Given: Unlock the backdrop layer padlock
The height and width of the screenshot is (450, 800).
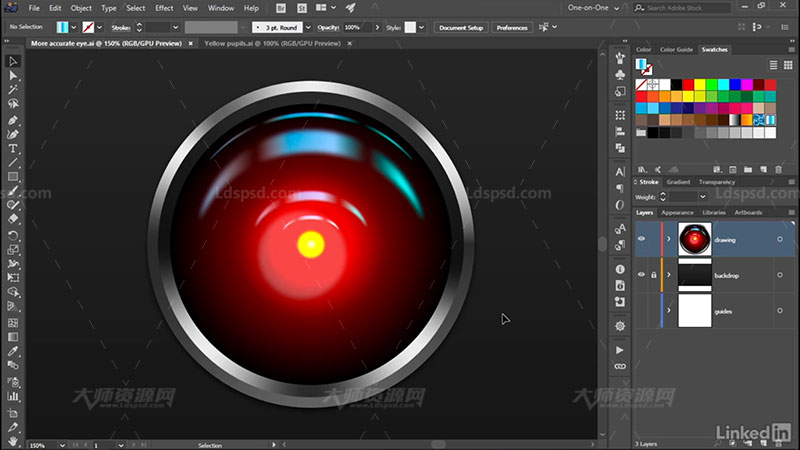Looking at the screenshot, I should click(654, 274).
